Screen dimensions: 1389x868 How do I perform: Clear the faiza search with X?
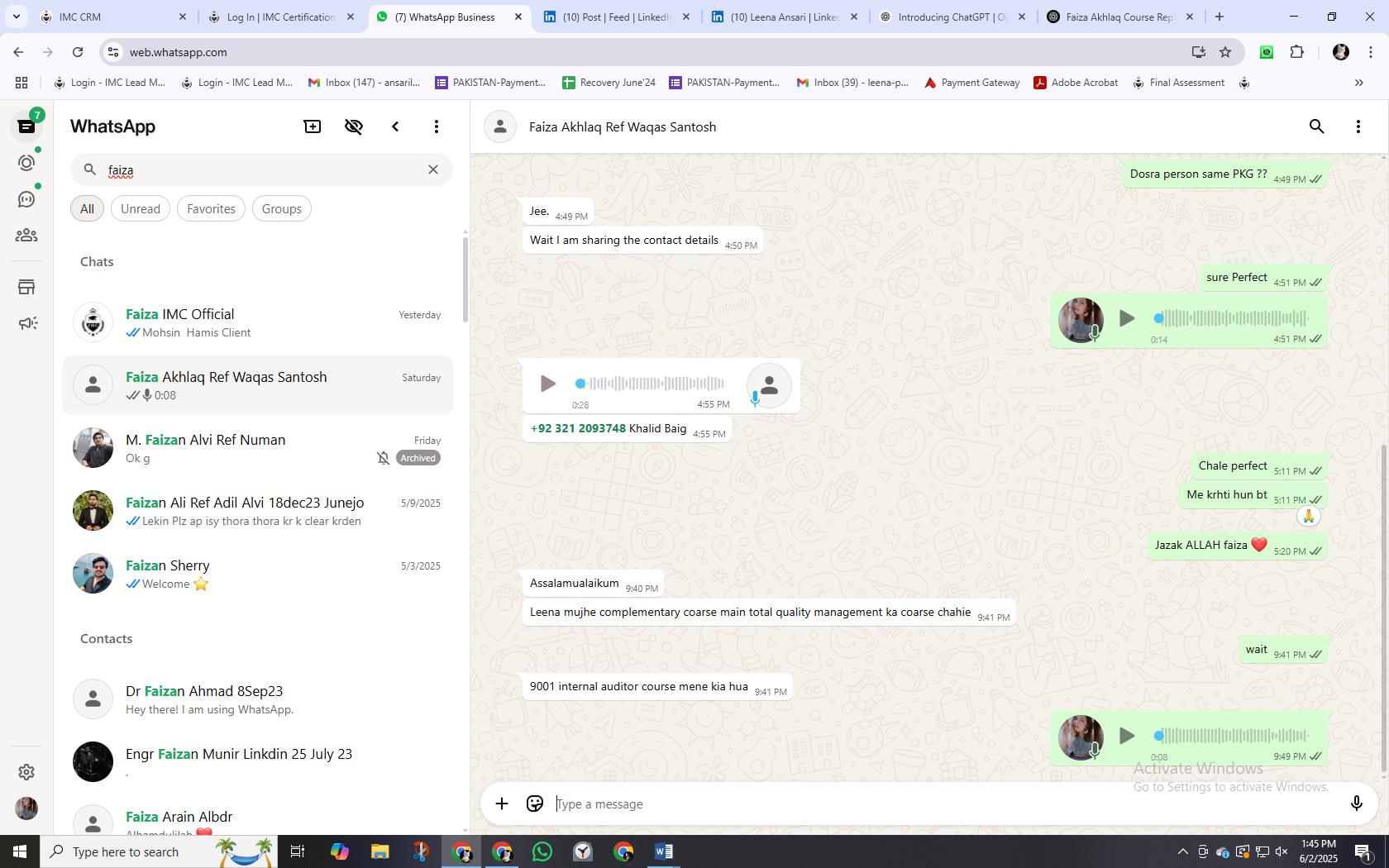point(432,169)
